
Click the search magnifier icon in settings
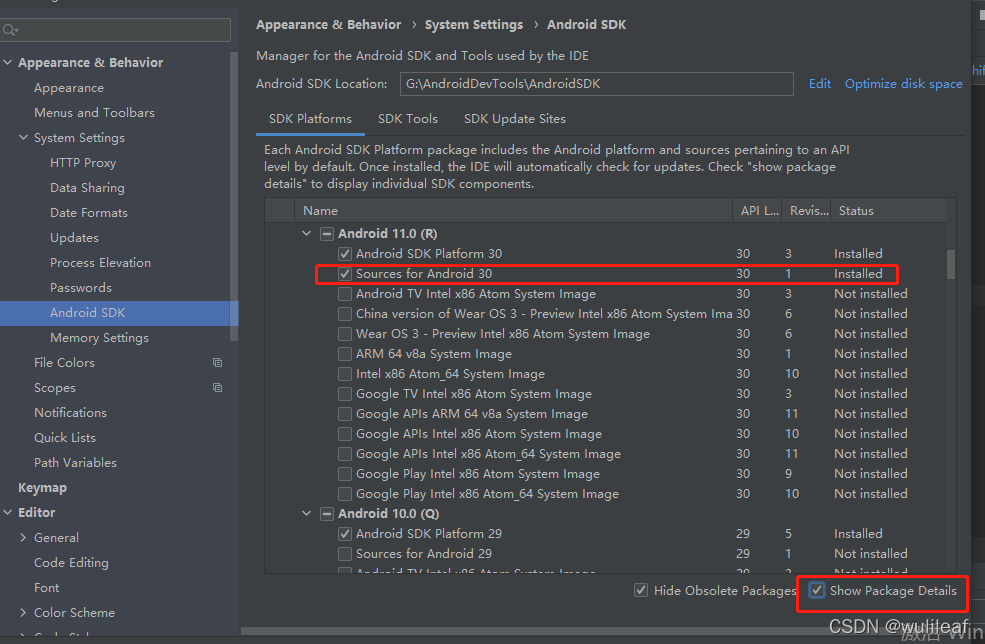pos(10,31)
